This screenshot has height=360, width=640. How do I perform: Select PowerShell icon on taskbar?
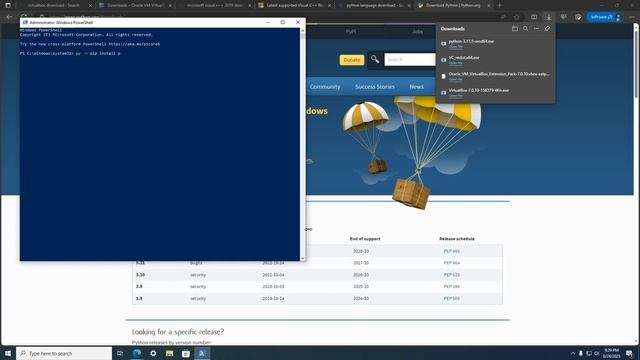202,353
